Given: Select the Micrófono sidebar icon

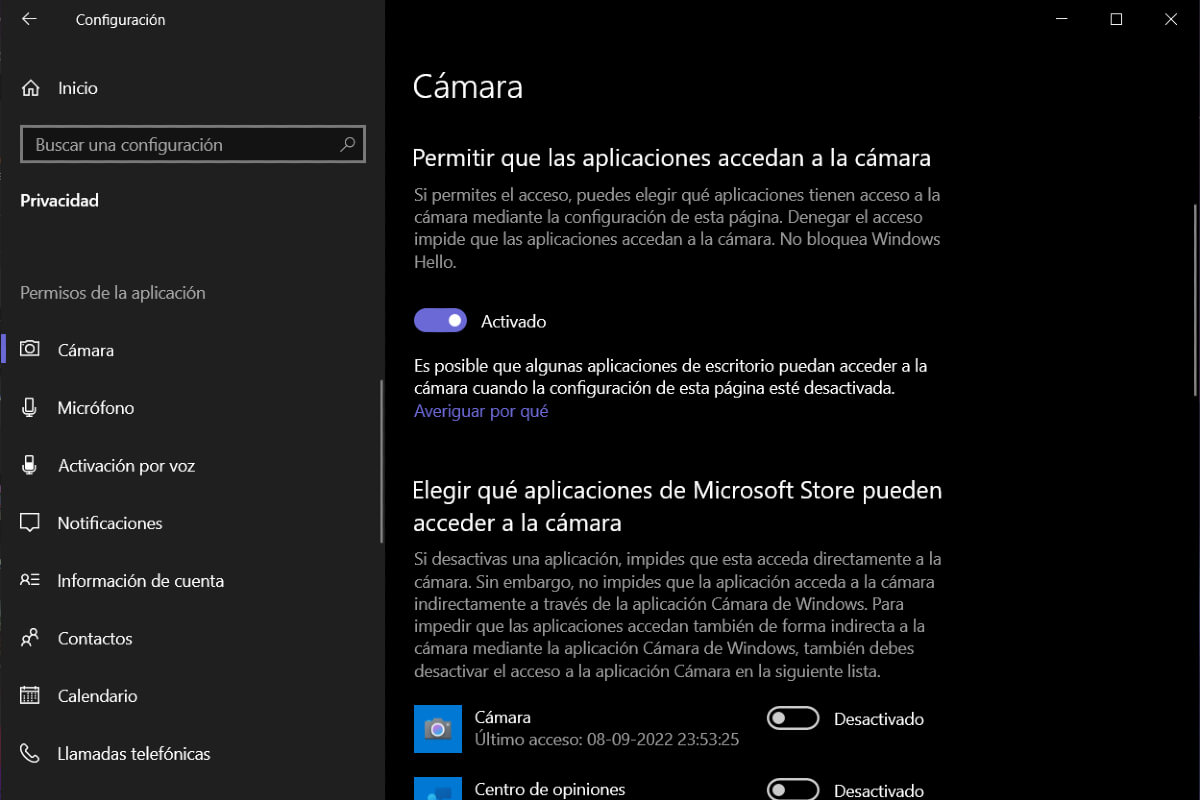Looking at the screenshot, I should tap(30, 408).
